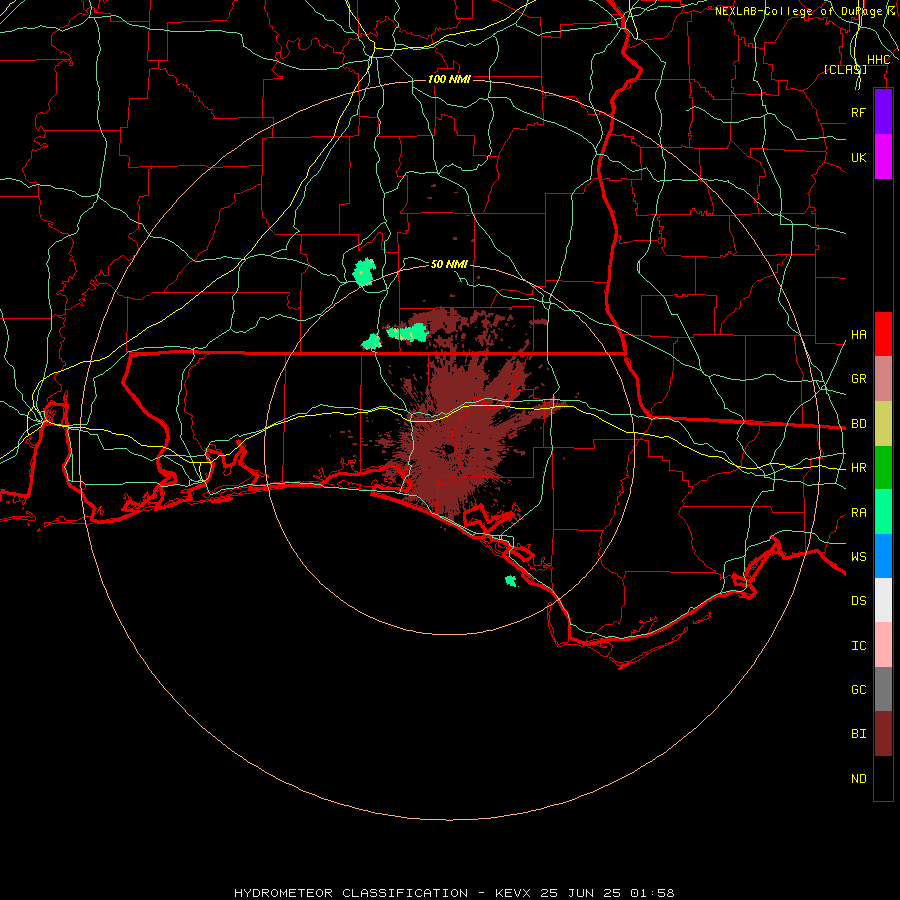Click the UK legend label

tap(858, 157)
